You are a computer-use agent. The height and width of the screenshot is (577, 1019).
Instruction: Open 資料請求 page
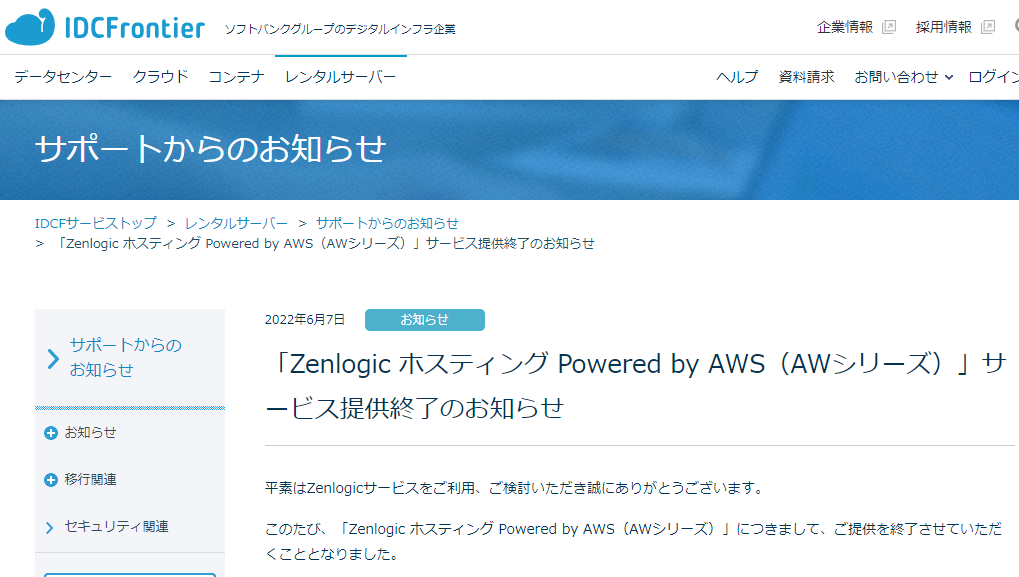click(806, 77)
